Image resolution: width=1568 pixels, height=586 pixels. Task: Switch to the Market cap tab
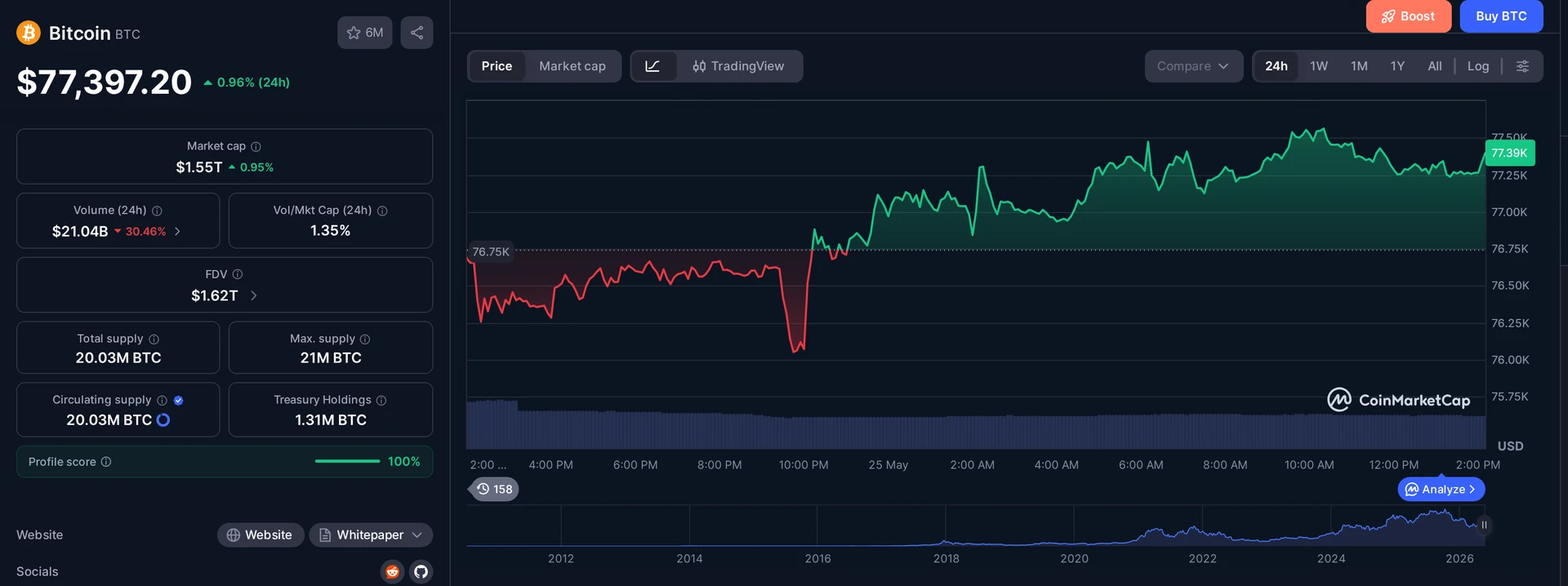[572, 66]
